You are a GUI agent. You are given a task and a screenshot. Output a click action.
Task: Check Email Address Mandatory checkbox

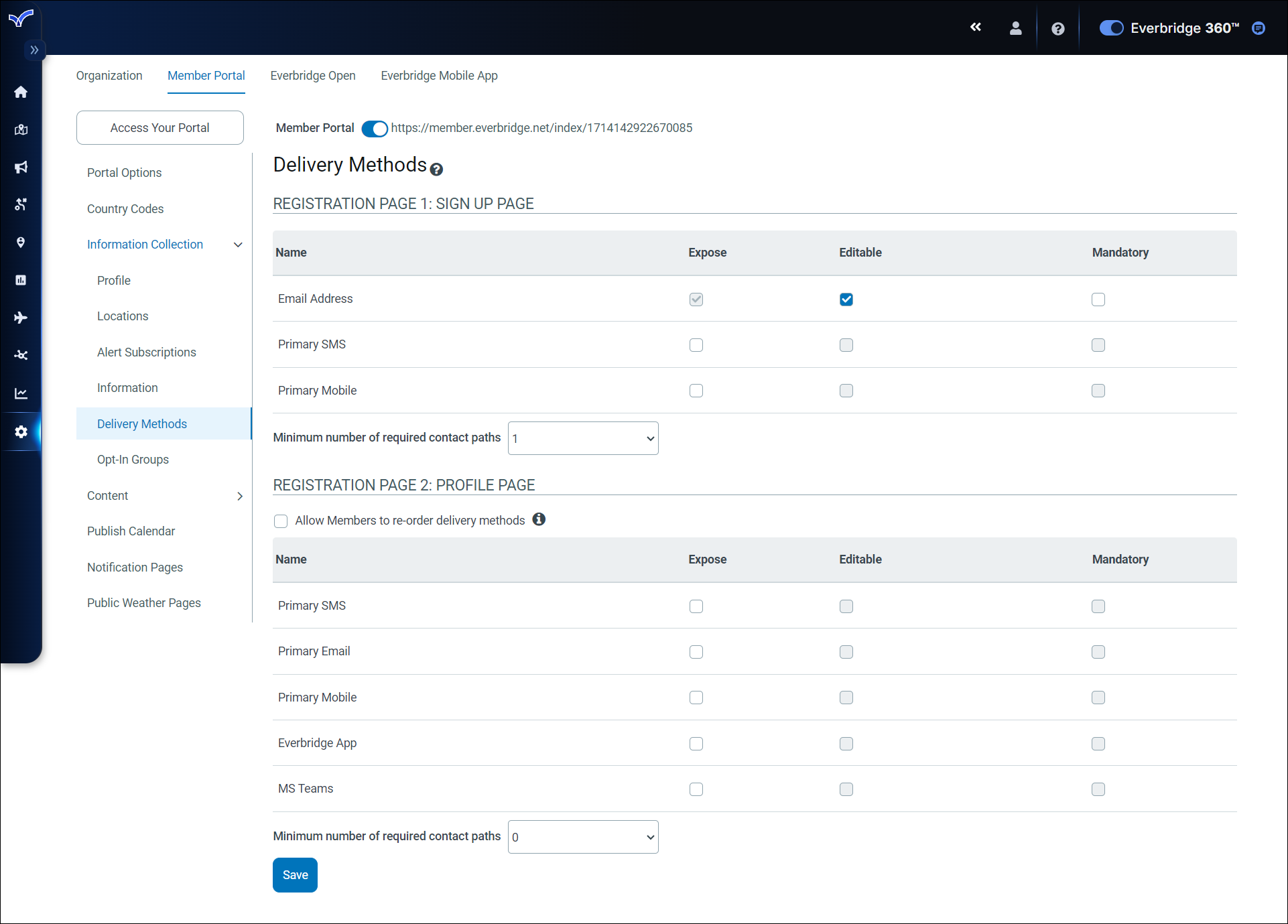coord(1098,300)
